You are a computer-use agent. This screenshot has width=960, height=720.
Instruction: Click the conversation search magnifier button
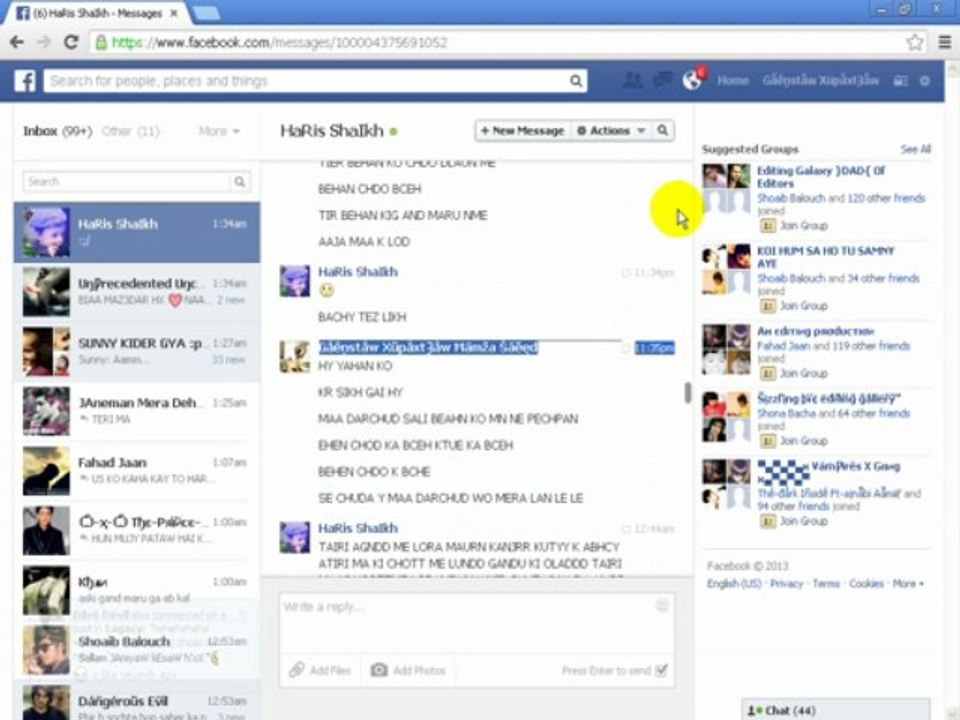click(662, 130)
